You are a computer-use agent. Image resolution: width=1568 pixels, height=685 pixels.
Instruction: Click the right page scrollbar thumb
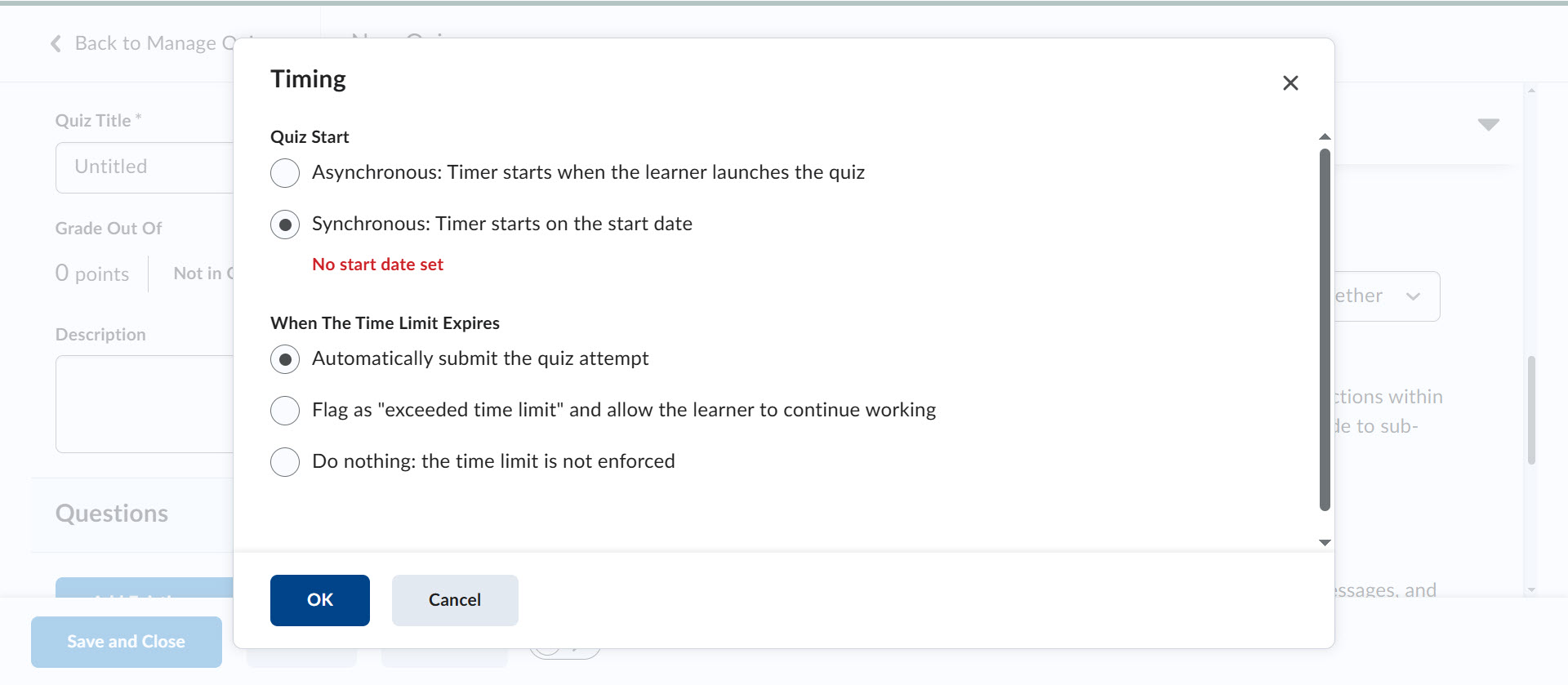point(1531,410)
